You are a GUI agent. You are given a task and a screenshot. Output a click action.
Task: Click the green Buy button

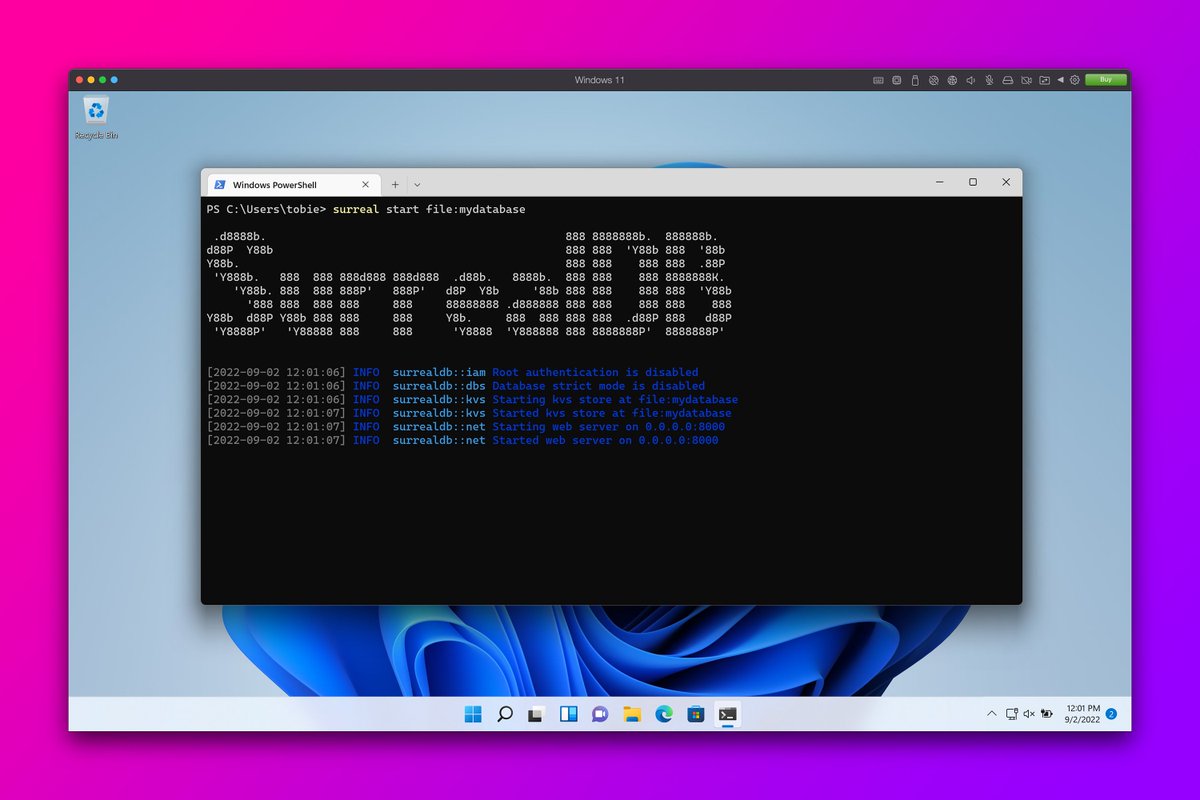1106,80
